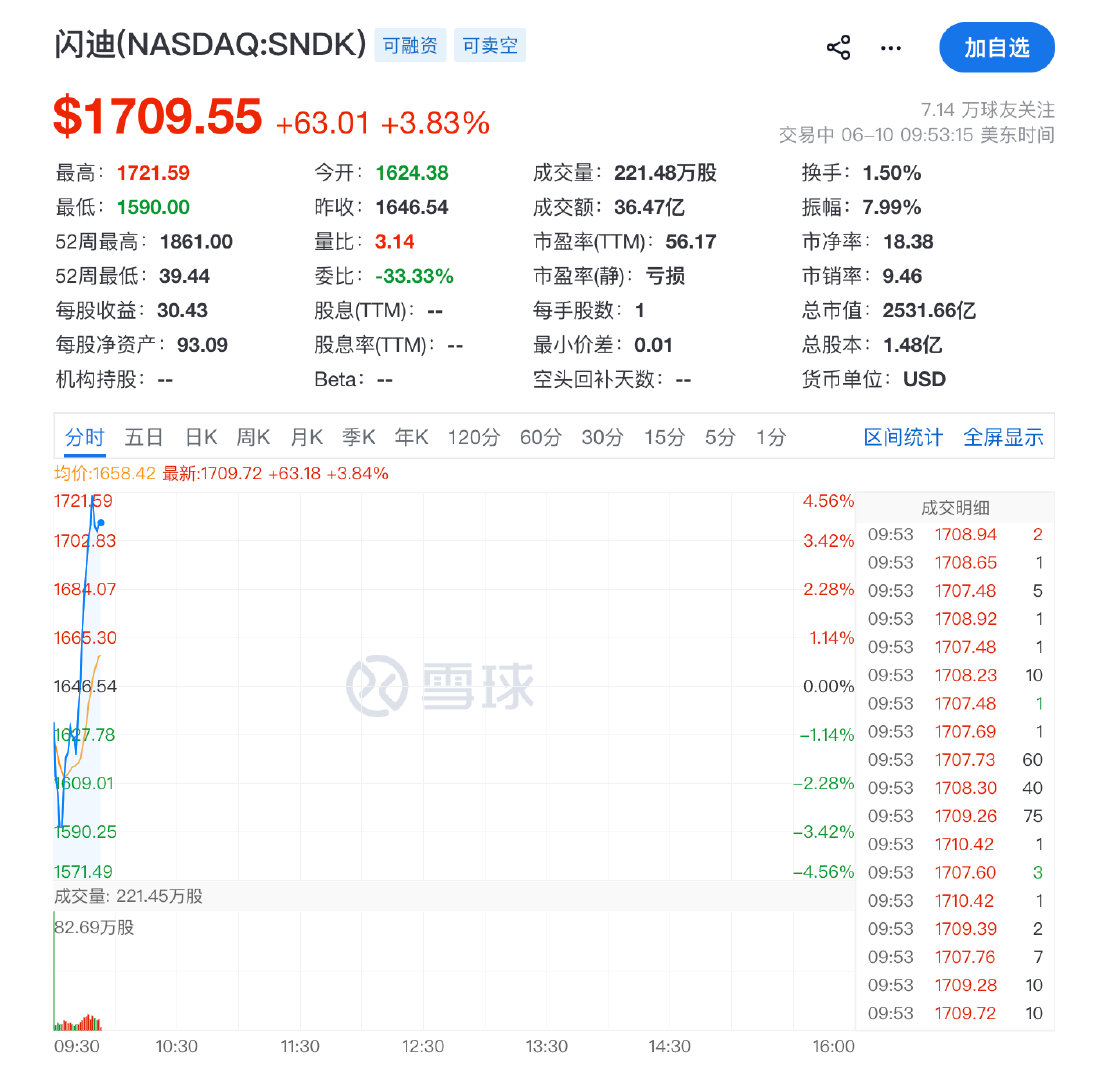The width and height of the screenshot is (1094, 1080).
Task: Open the 15分 chart tab
Action: click(664, 437)
